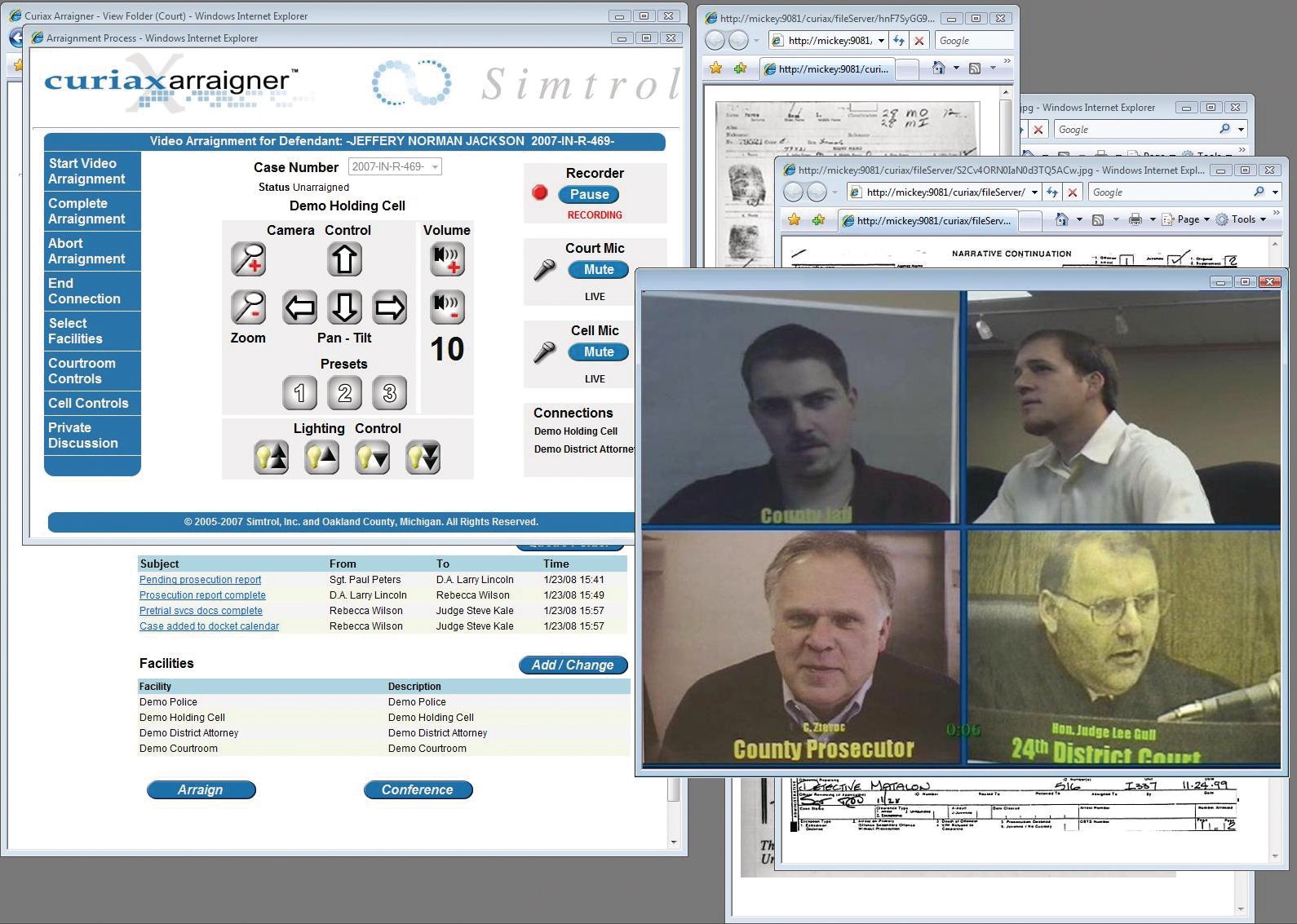Click the RSS feeds icon in hnF7SyGG9 window
This screenshot has width=1297, height=924.
(974, 68)
